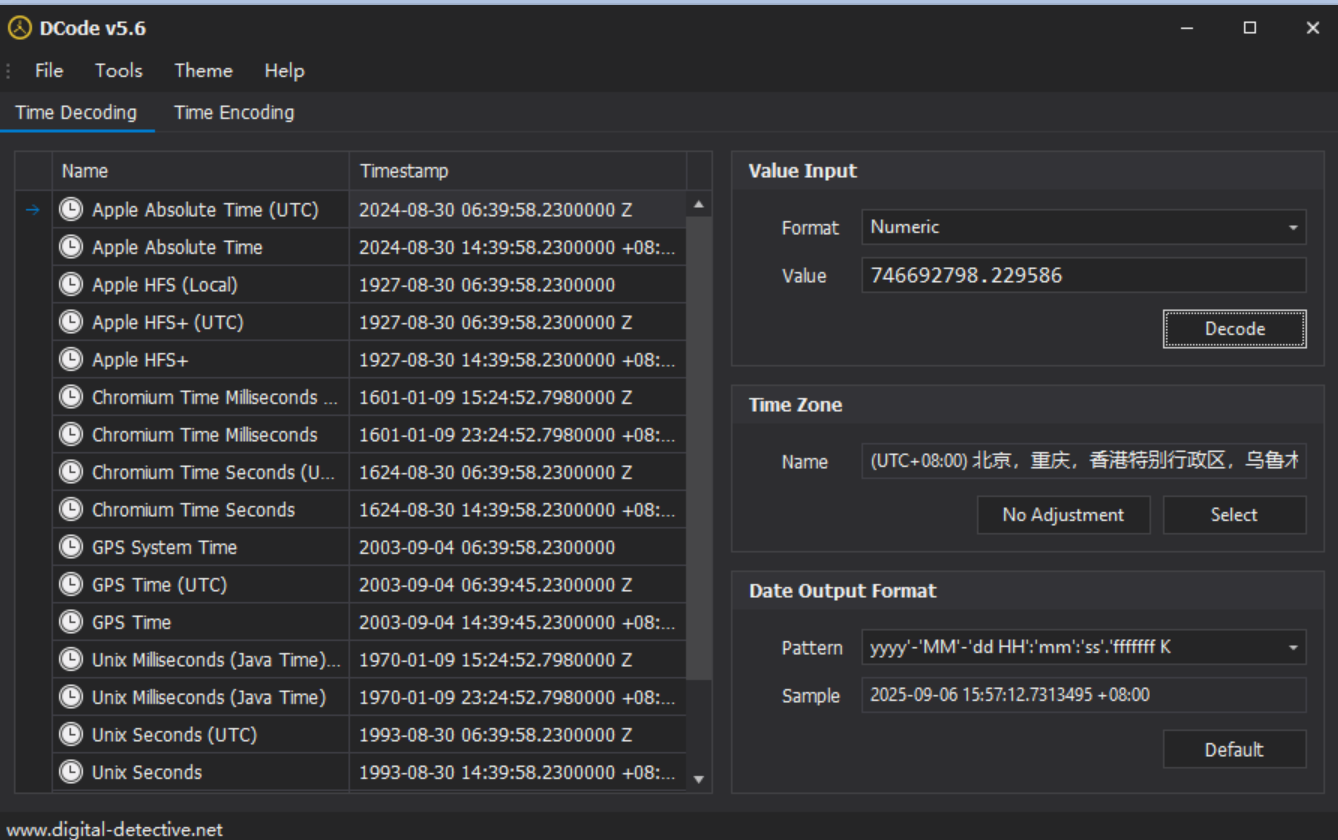
Task: Click the clock icon beside Chromium Time Milliseconds (no UTC)
Action: point(70,435)
